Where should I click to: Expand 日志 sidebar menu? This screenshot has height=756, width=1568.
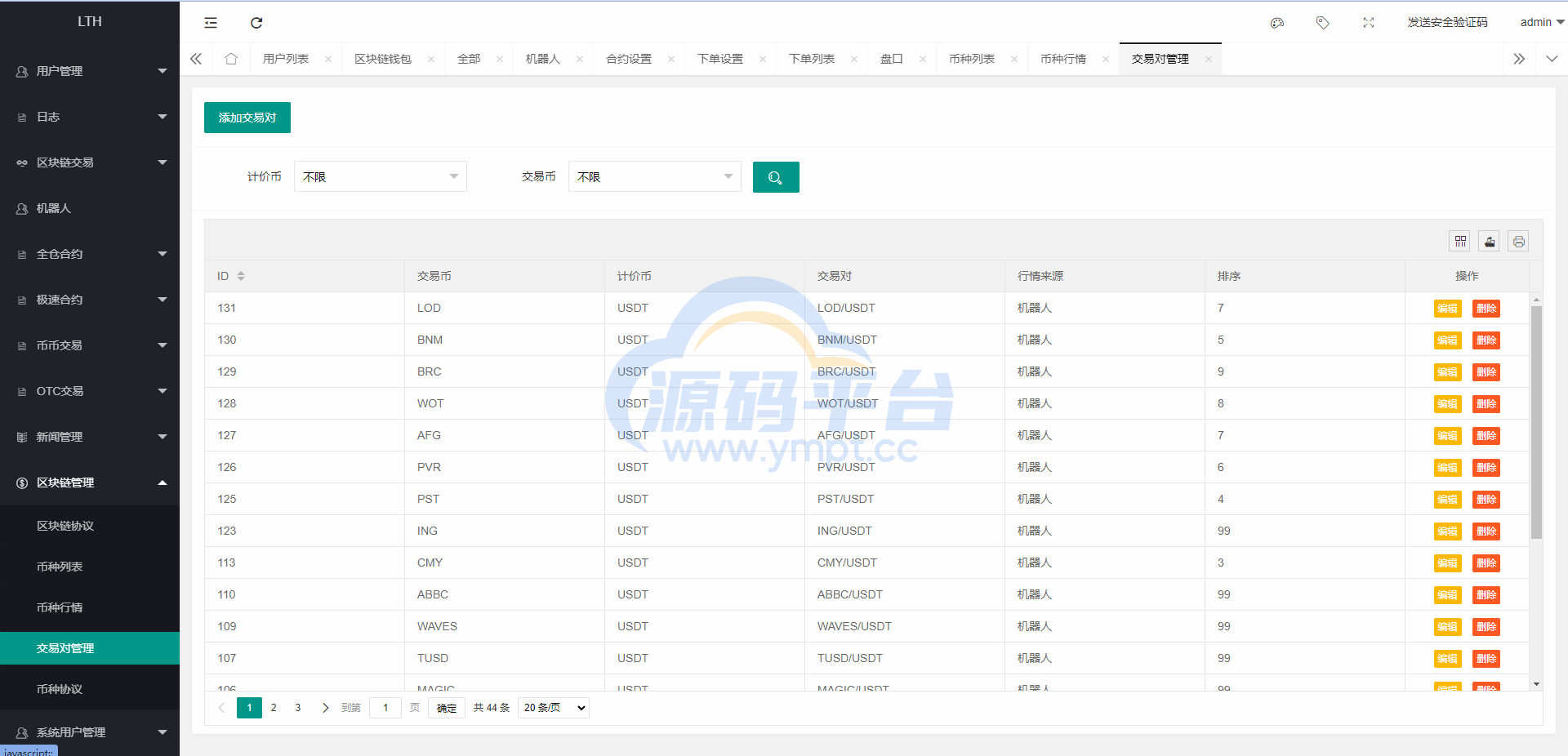pyautogui.click(x=90, y=117)
